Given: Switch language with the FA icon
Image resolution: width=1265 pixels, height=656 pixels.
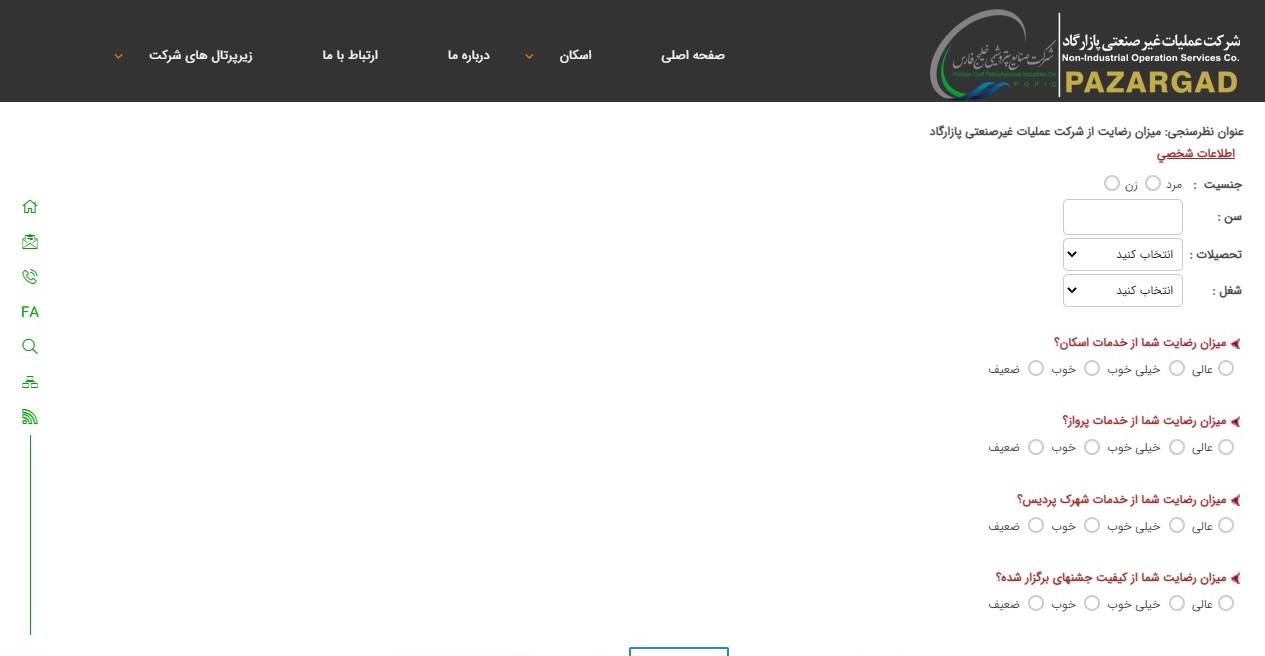Looking at the screenshot, I should [30, 312].
